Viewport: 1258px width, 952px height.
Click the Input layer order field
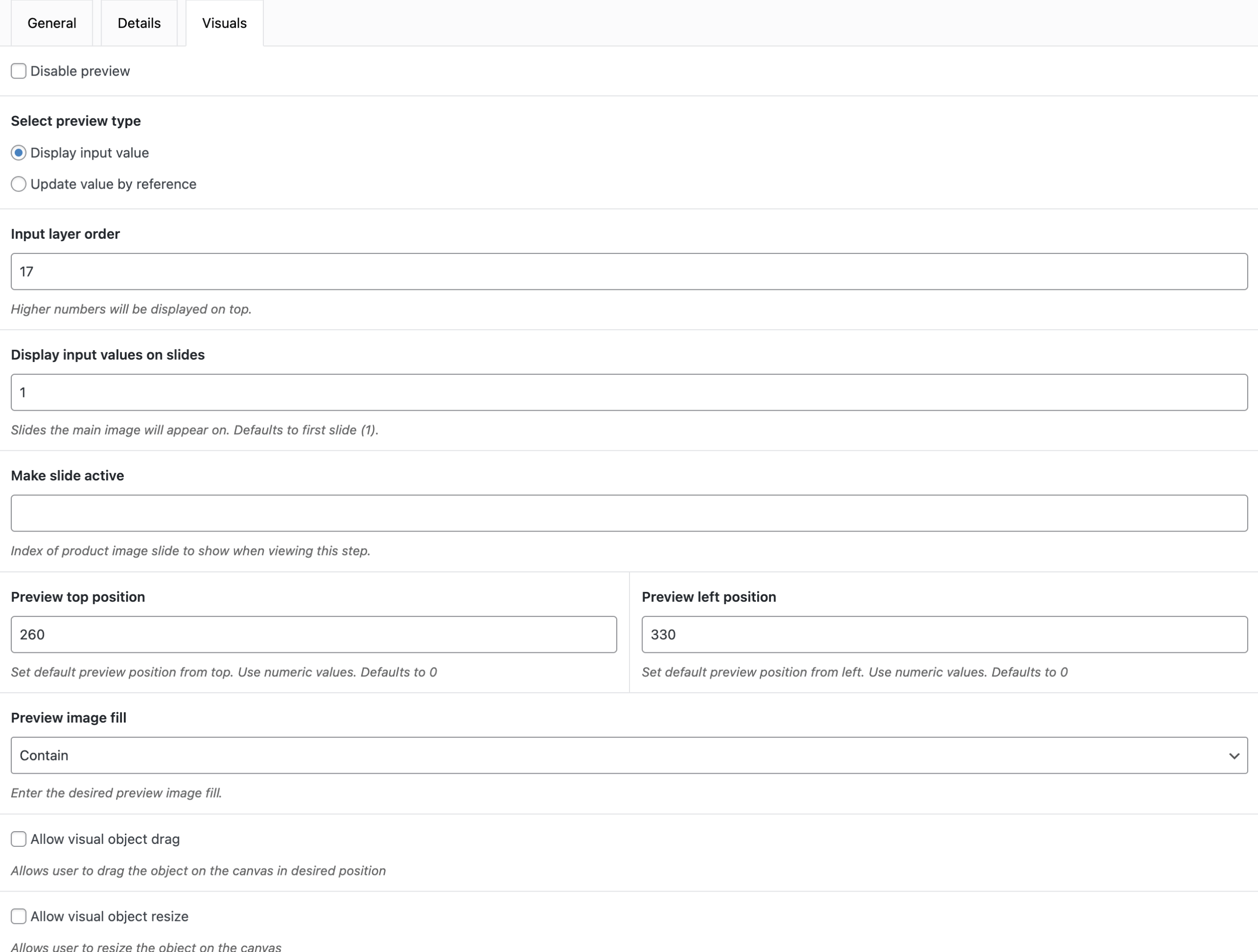click(x=629, y=272)
